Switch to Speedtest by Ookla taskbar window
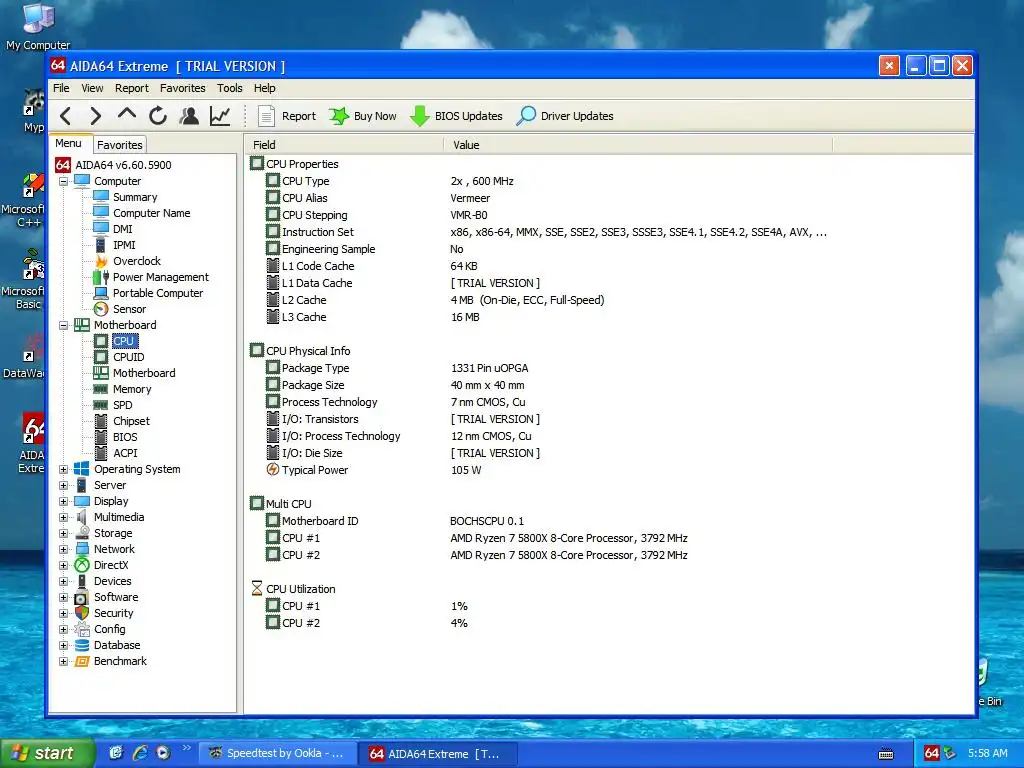 pyautogui.click(x=278, y=754)
